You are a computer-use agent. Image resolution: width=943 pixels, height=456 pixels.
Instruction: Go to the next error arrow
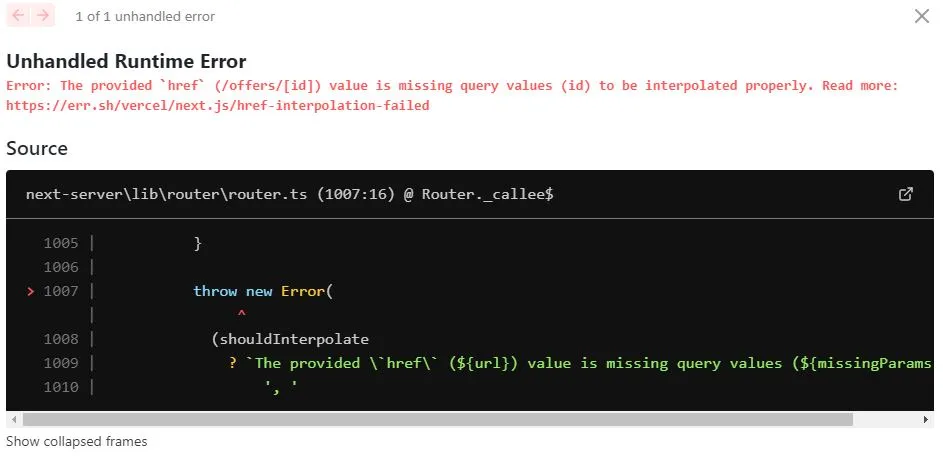point(43,15)
